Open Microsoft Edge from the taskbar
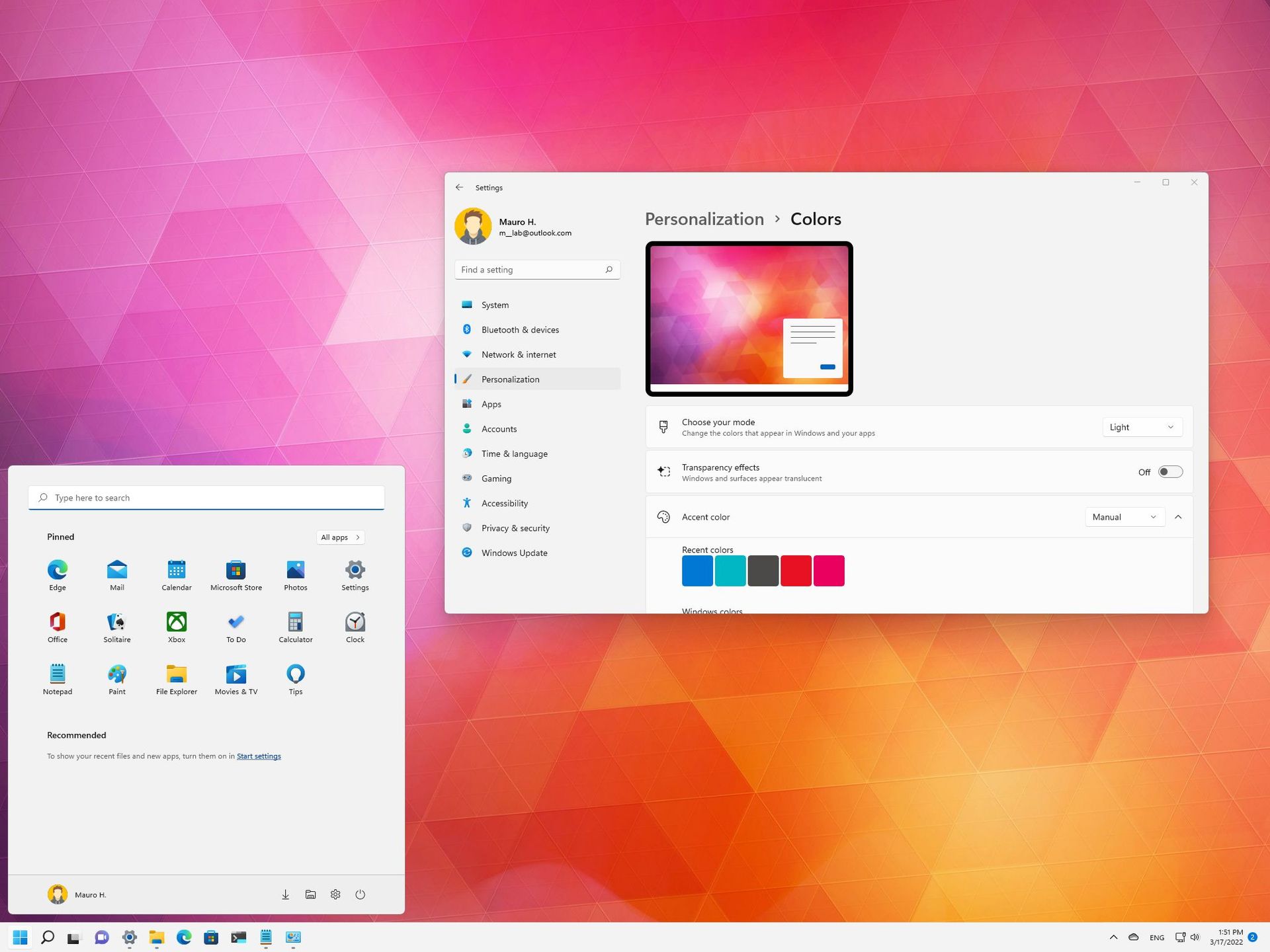 click(x=184, y=937)
